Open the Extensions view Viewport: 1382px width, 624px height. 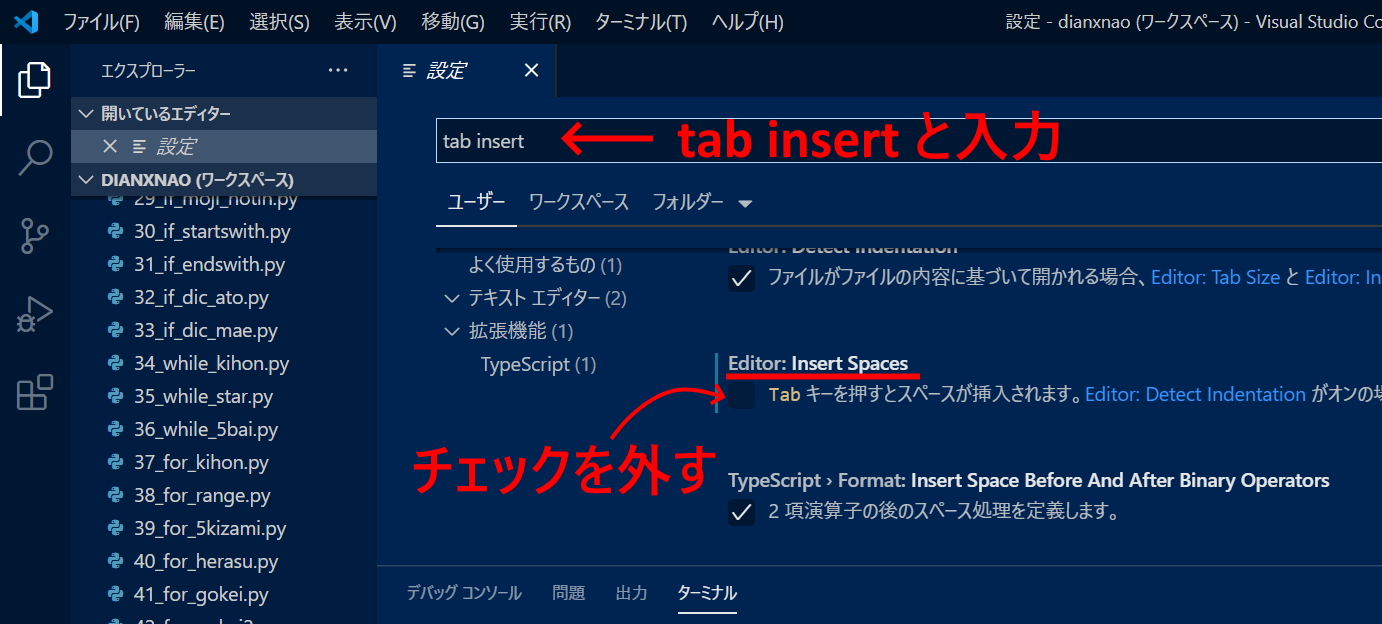click(x=34, y=392)
